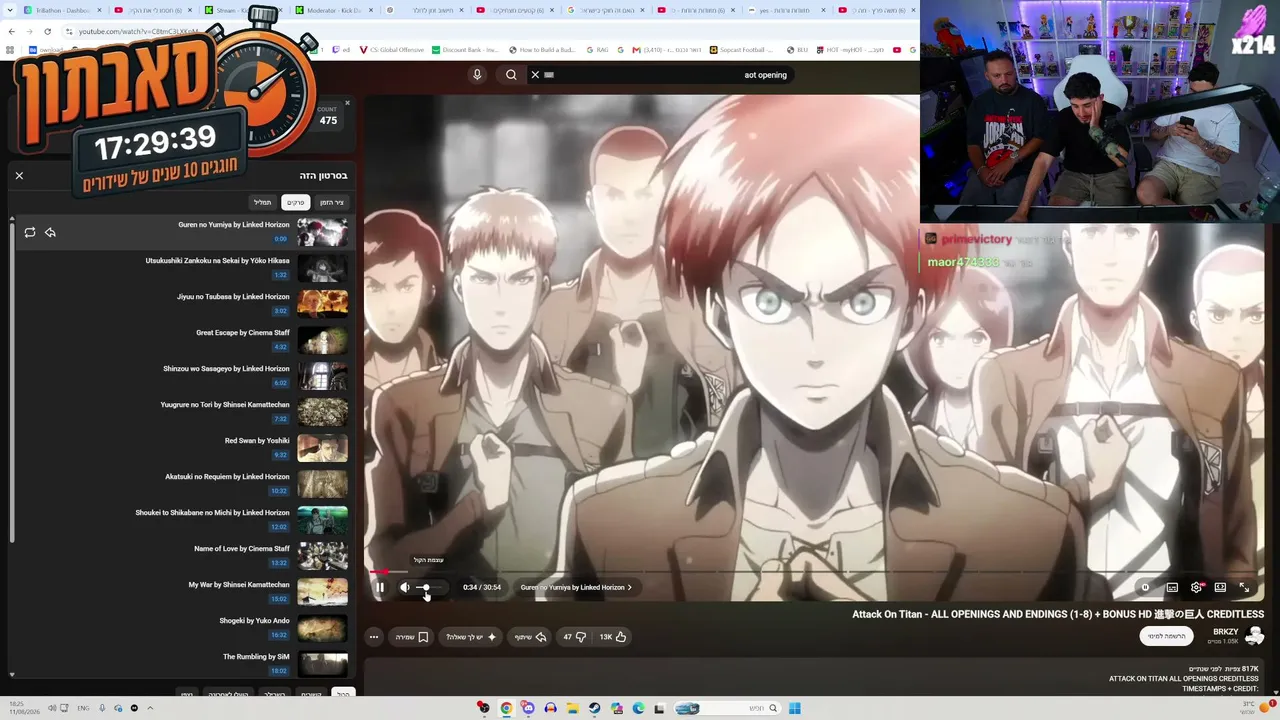This screenshot has width=1280, height=720.
Task: Save the video with the bookmark button
Action: click(x=412, y=637)
